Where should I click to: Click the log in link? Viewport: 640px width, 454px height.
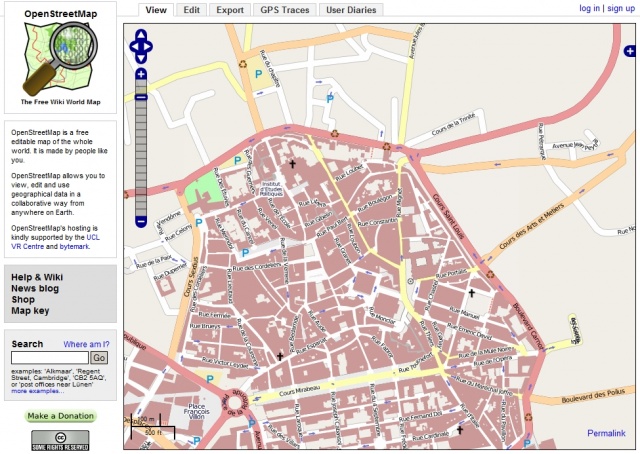point(589,8)
